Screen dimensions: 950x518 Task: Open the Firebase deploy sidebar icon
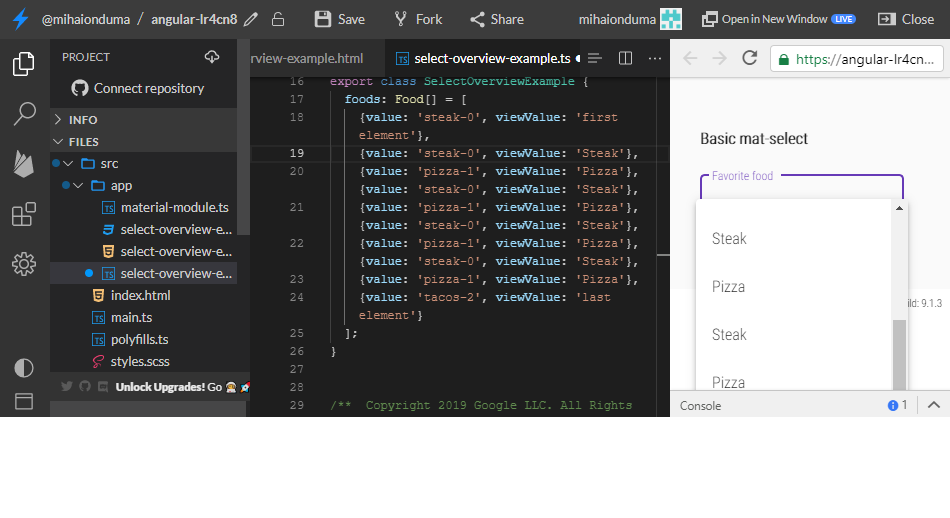tap(24, 164)
